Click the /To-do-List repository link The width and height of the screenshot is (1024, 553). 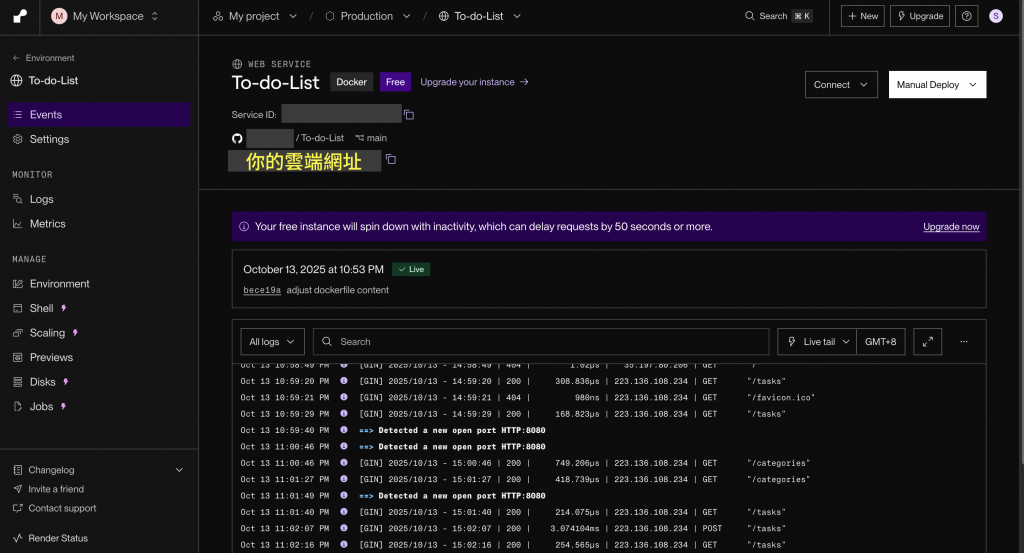320,138
